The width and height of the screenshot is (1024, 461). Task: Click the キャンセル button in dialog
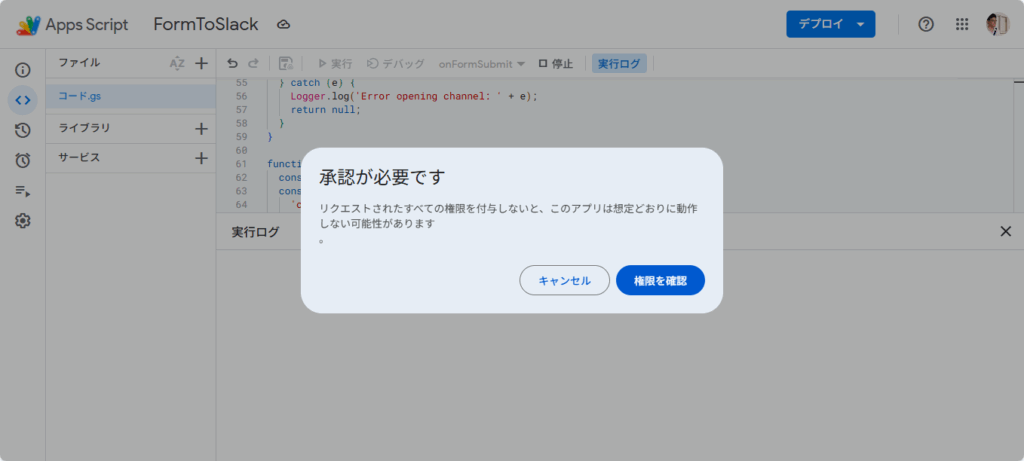pos(564,280)
